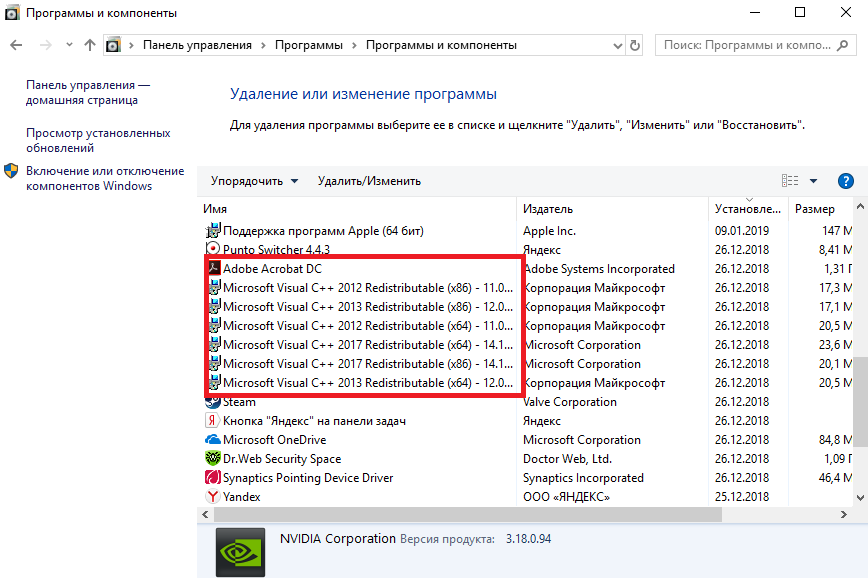This screenshot has width=868, height=578.
Task: Sort by the Издатель column header
Action: [612, 209]
